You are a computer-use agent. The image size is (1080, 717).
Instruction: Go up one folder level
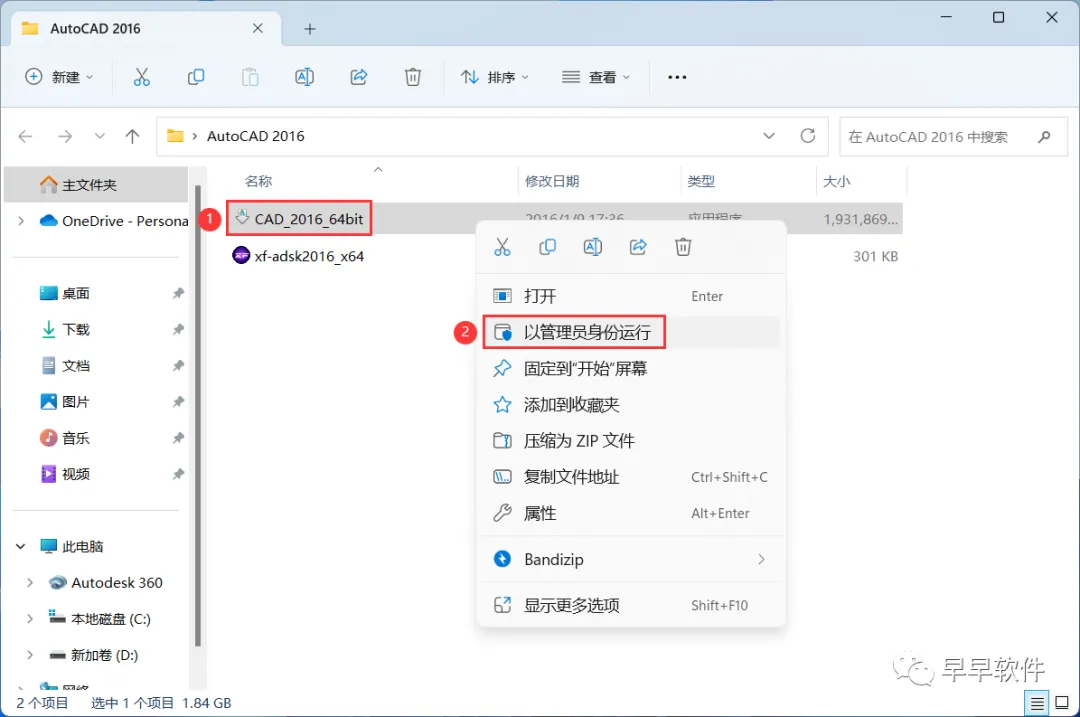(132, 136)
